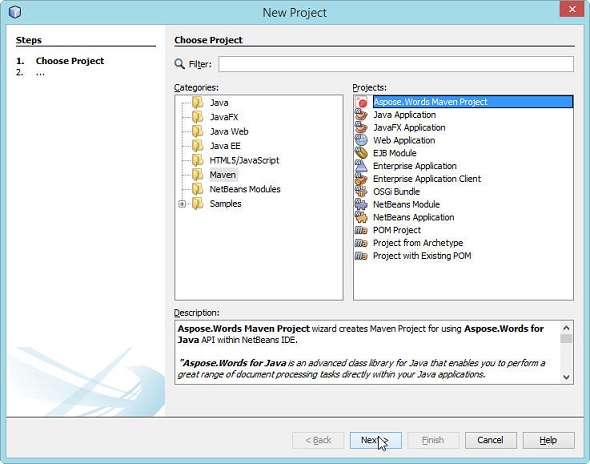Select Enterprise Application project type
The height and width of the screenshot is (464, 590).
[415, 166]
